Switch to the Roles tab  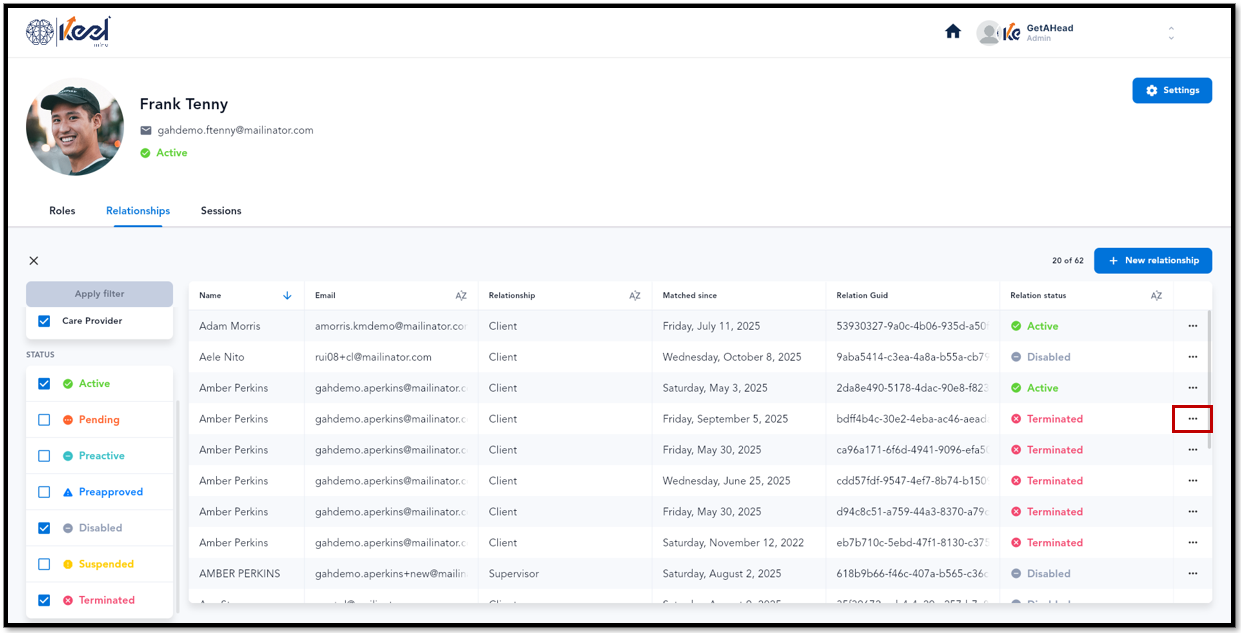pos(62,211)
